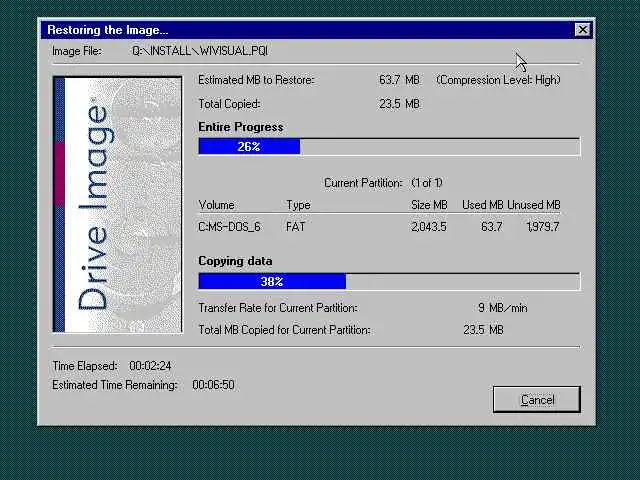The image size is (640, 480).
Task: Click the 'Copying data' heading
Action: pyautogui.click(x=235, y=261)
